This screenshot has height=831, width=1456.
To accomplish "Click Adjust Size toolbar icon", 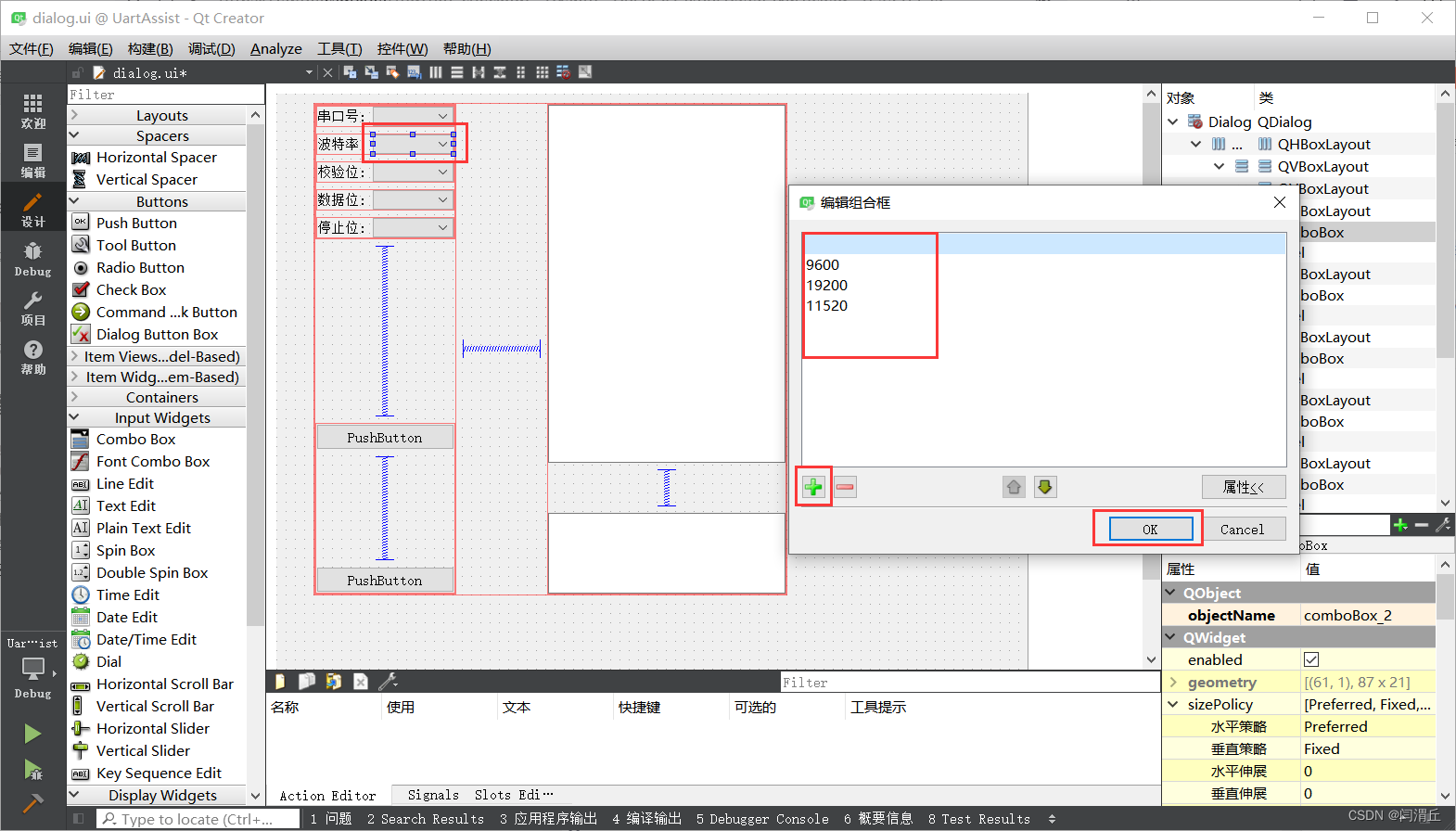I will tap(585, 72).
